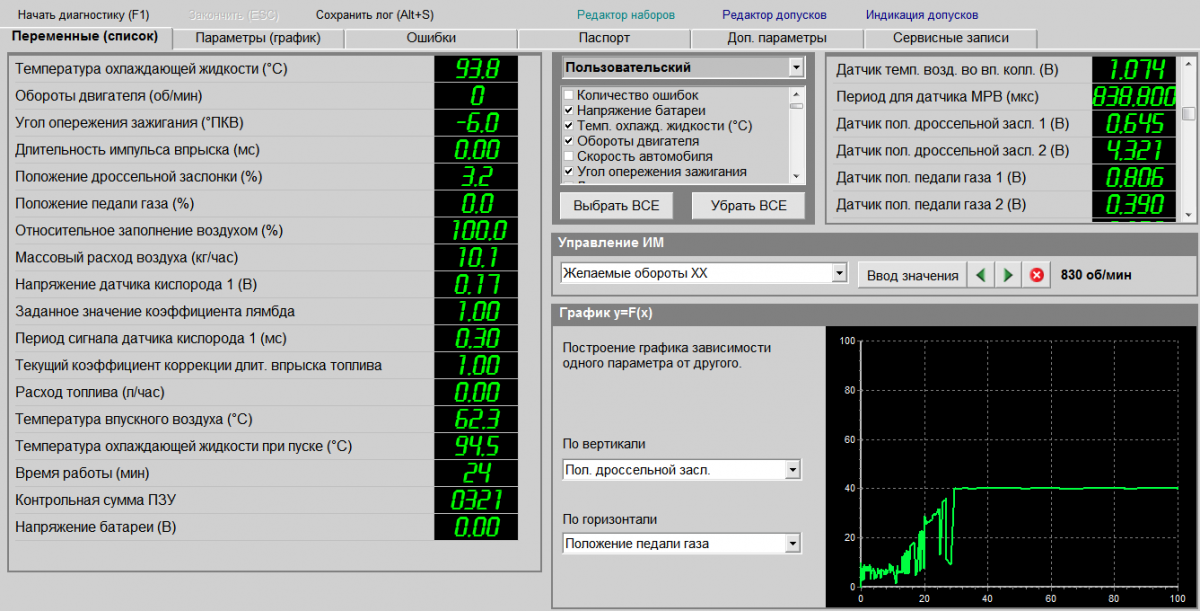Image resolution: width=1200 pixels, height=611 pixels.
Task: Click 'Сохранить лог (Alt+S)' menu item
Action: (x=374, y=15)
